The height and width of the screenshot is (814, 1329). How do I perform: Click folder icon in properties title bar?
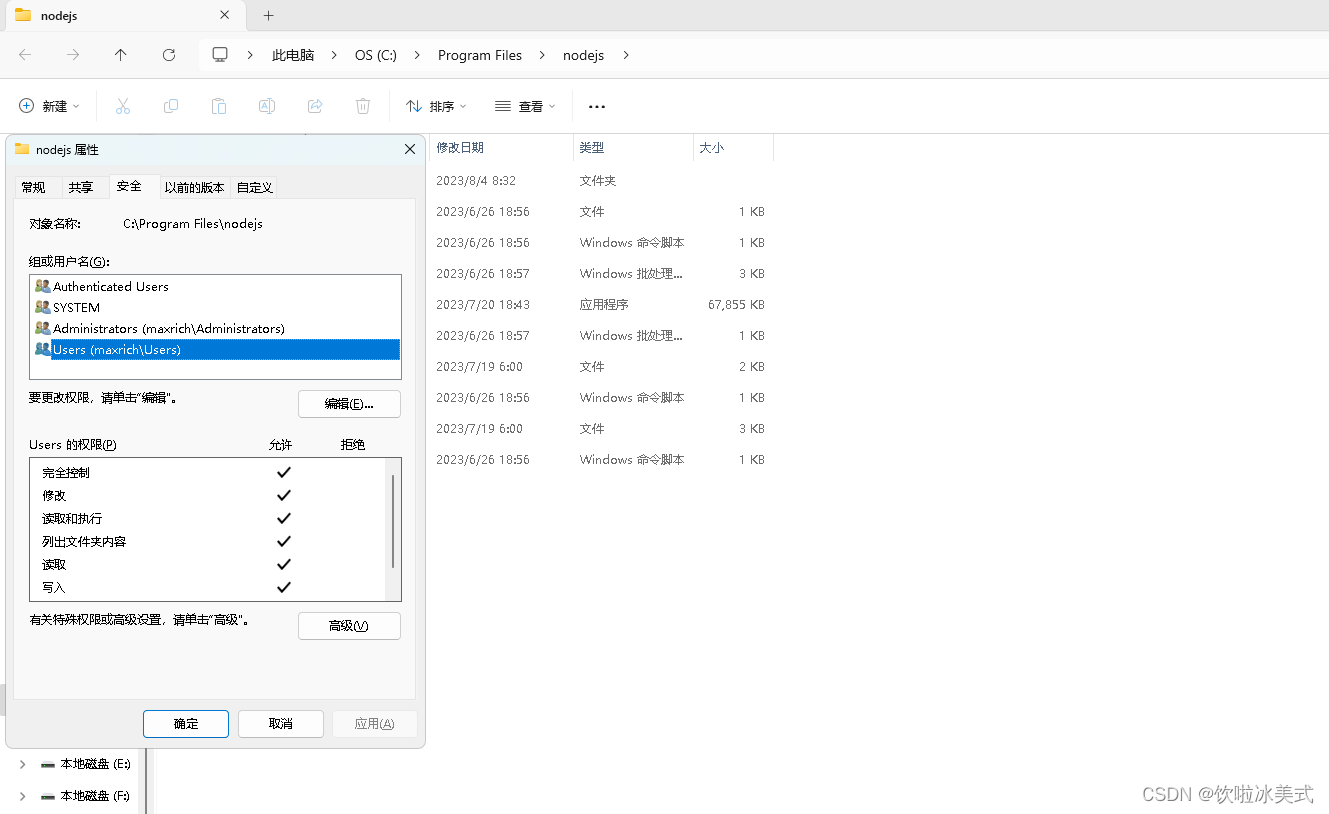22,149
